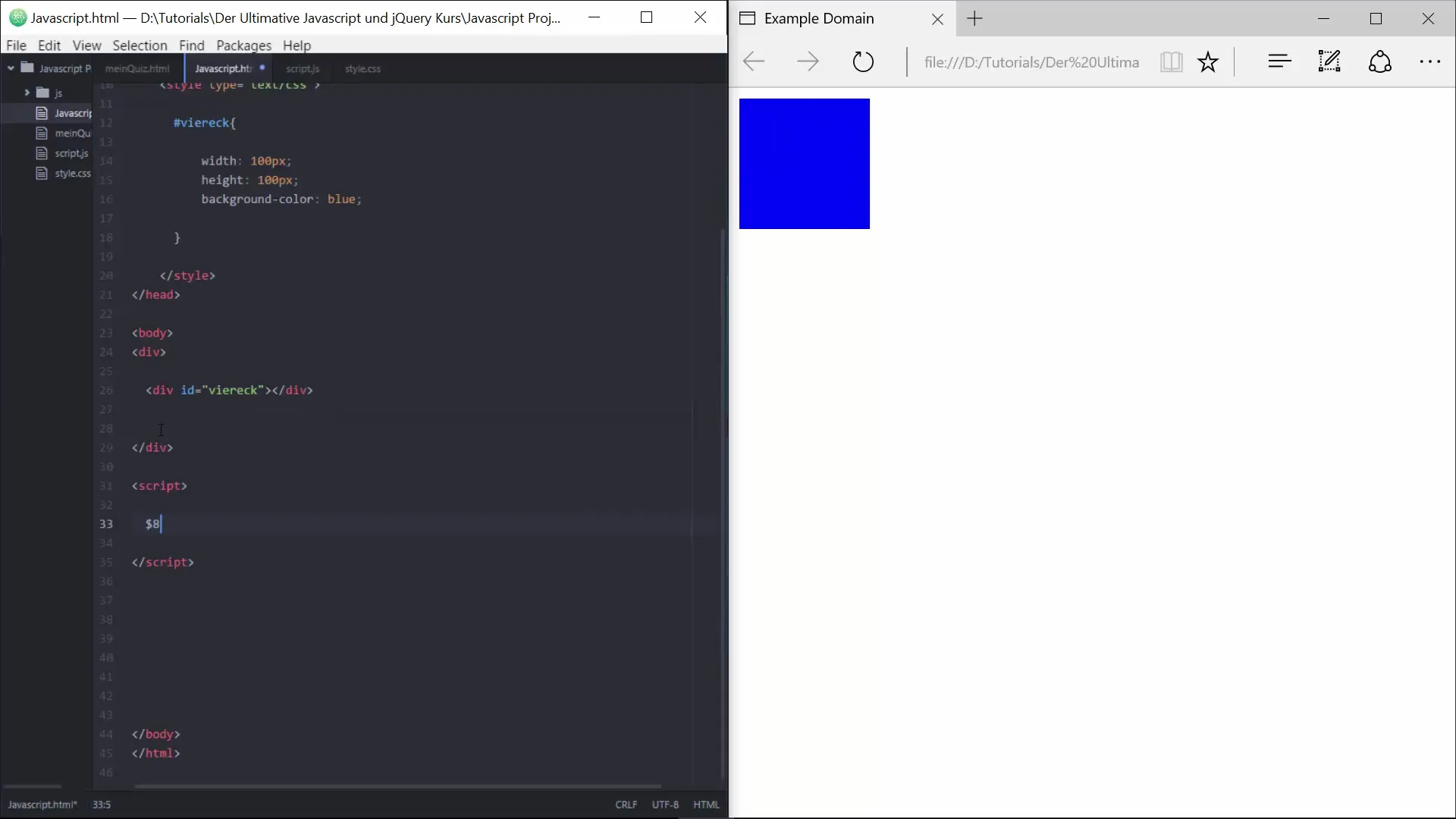Click the CRLF line ending selector
The width and height of the screenshot is (1456, 819).
click(626, 805)
